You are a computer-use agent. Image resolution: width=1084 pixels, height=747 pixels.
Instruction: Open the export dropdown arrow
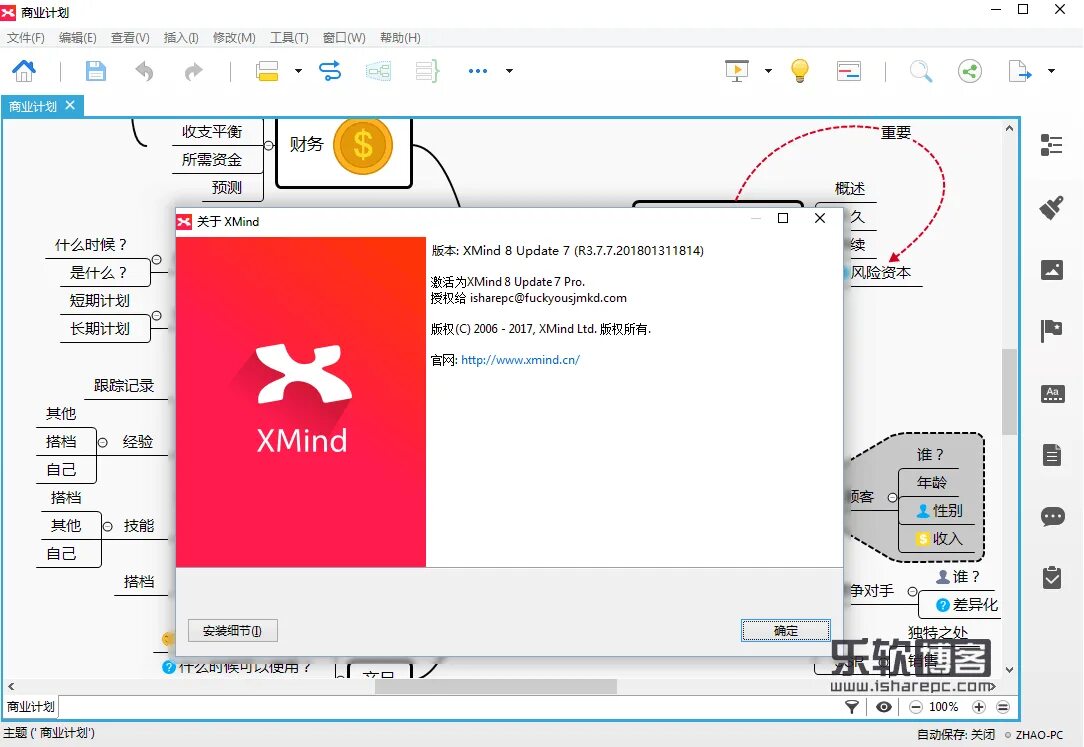(1052, 70)
